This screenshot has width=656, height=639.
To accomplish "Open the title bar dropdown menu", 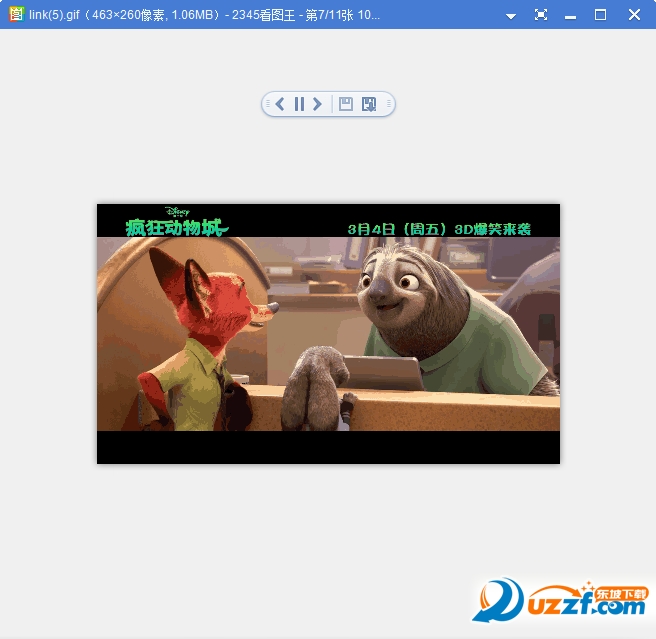I will pos(511,16).
